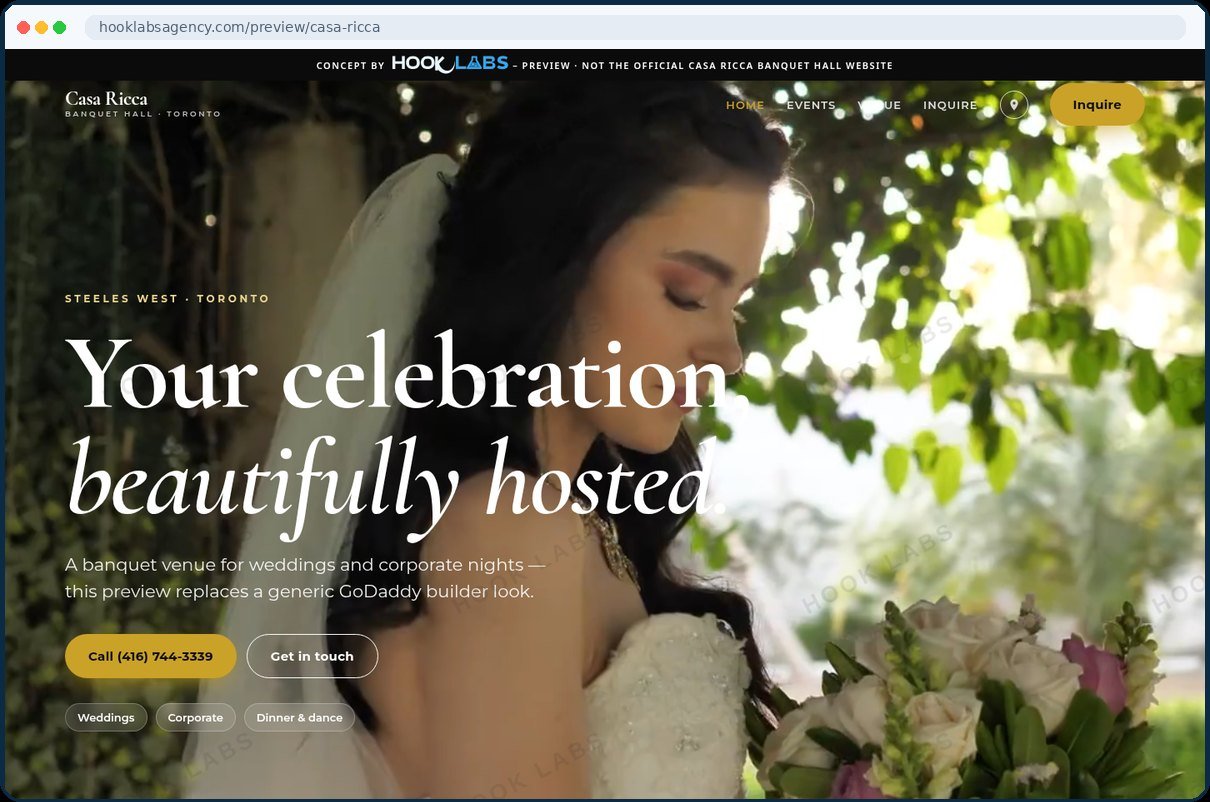1210x802 pixels.
Task: Click the "Banquet Hall · Toronto" subtitle
Action: [x=143, y=114]
